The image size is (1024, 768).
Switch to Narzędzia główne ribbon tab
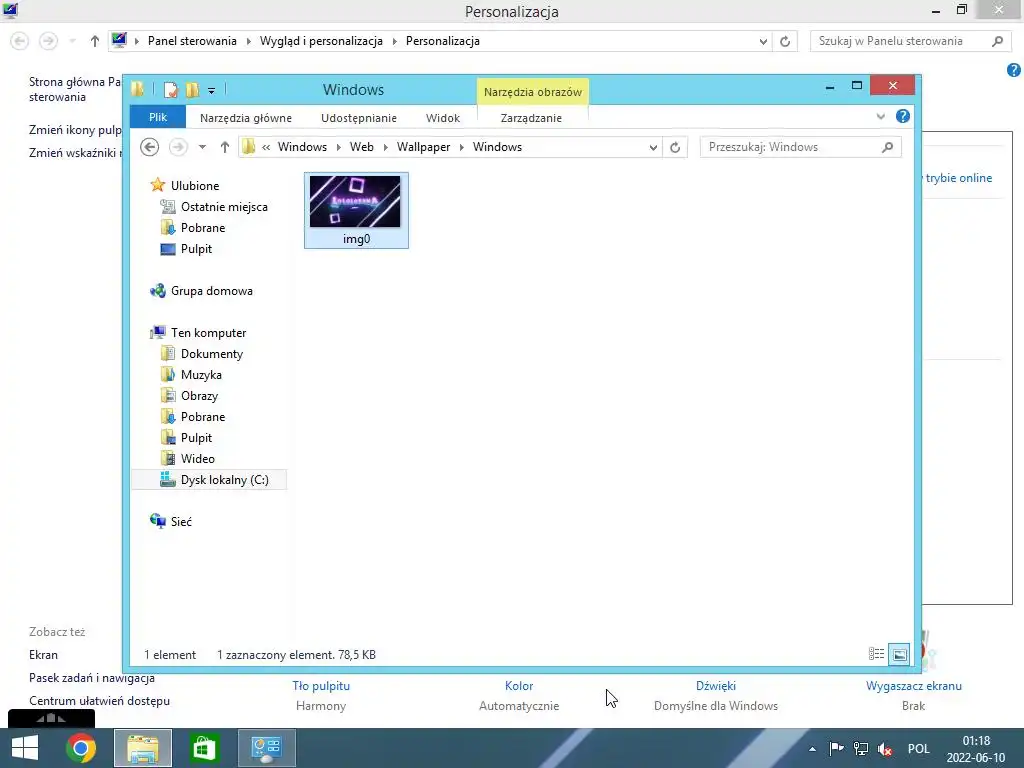click(246, 118)
